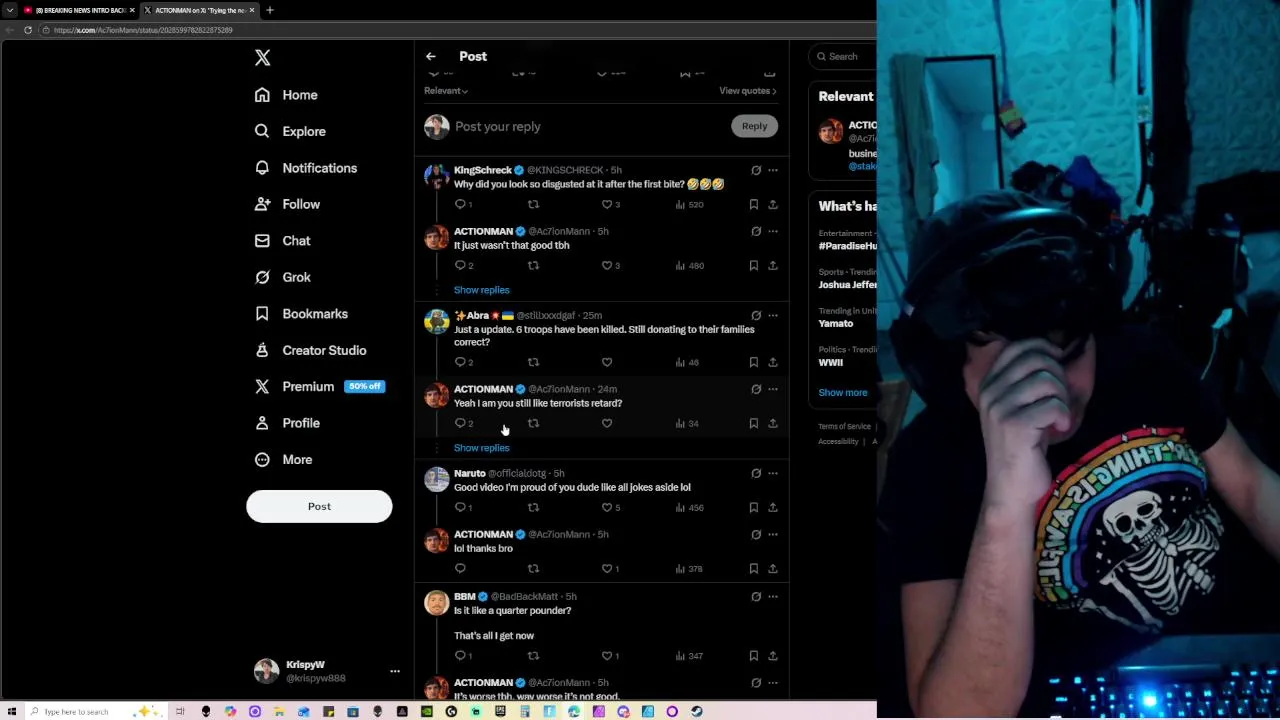Screen dimensions: 1280x720
Task: Open the WWII trending topic
Action: [830, 363]
